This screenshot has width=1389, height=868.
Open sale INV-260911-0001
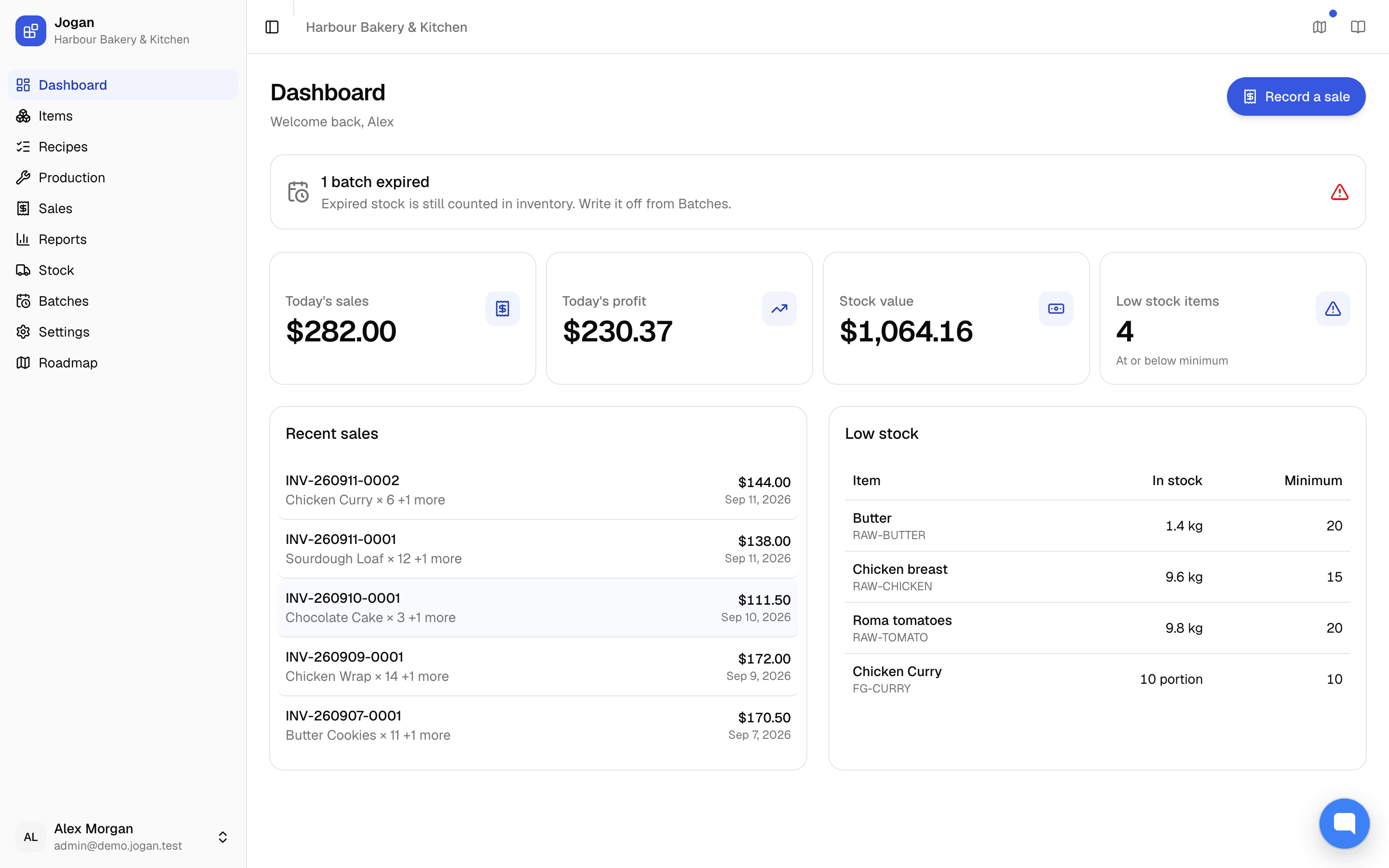(x=538, y=549)
